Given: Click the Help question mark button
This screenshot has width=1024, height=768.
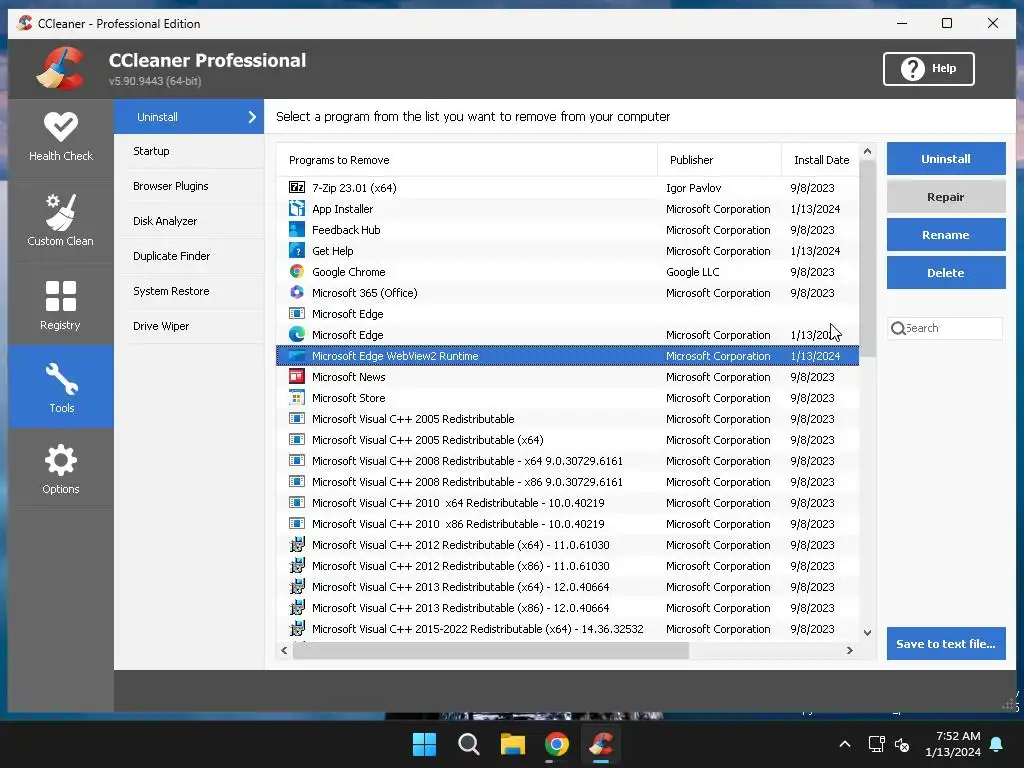Looking at the screenshot, I should pyautogui.click(x=929, y=69).
